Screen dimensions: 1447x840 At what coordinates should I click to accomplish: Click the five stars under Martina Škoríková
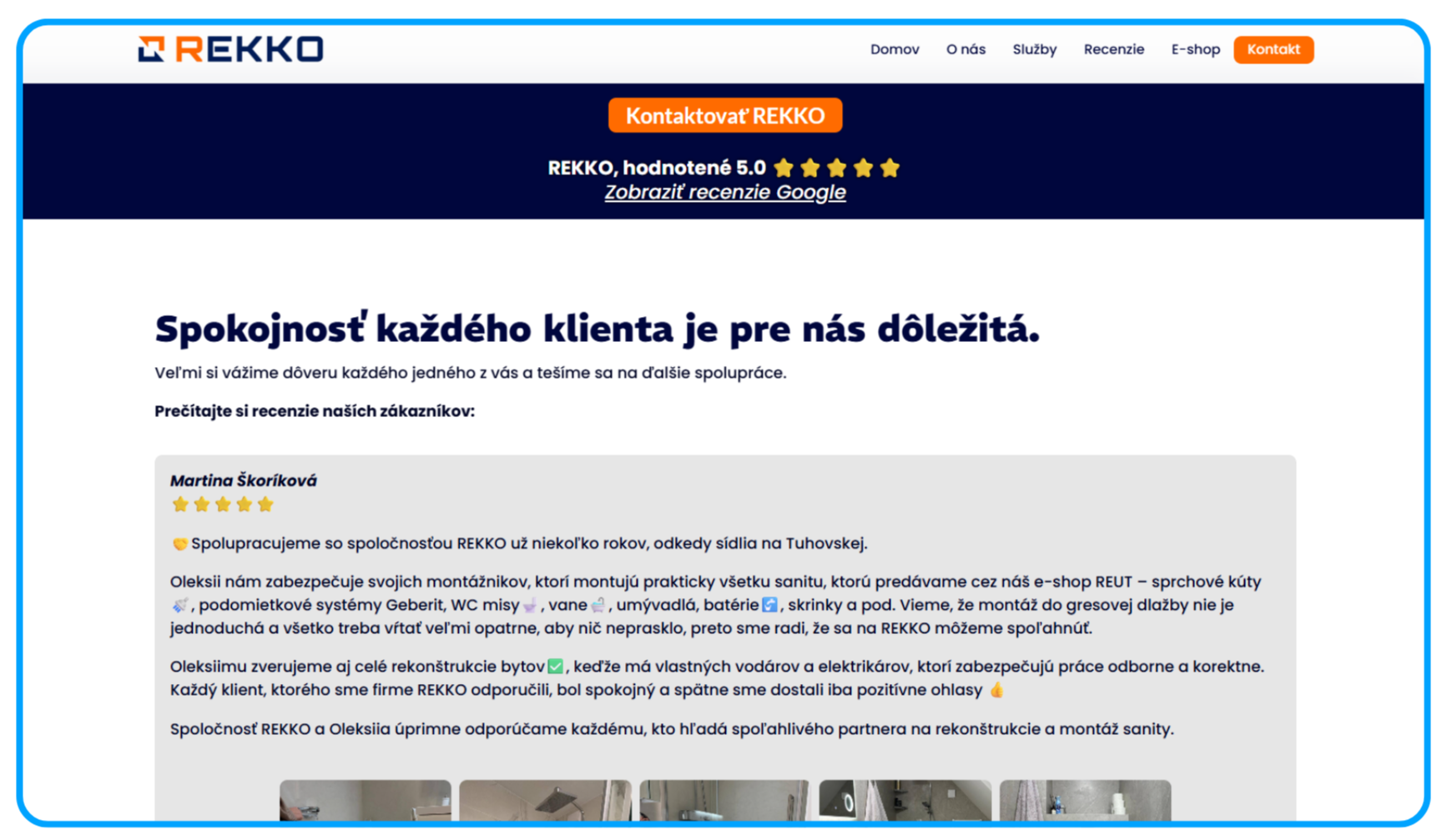(223, 504)
